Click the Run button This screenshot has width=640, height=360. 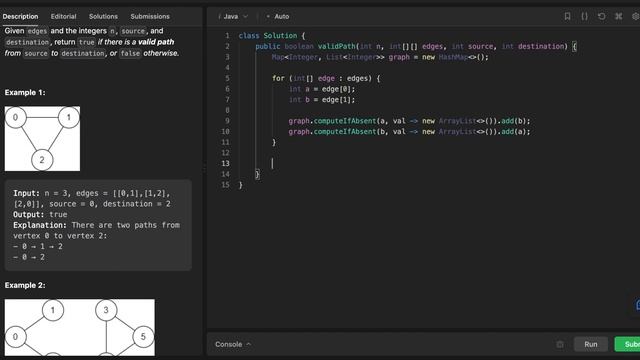pyautogui.click(x=591, y=344)
